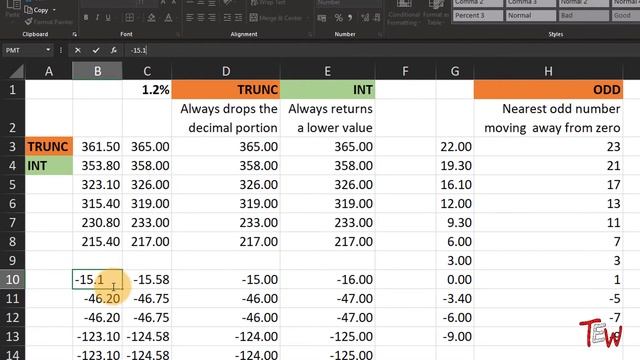Toggle Underline formatting
Image resolution: width=640 pixels, height=360 pixels.
(108, 18)
